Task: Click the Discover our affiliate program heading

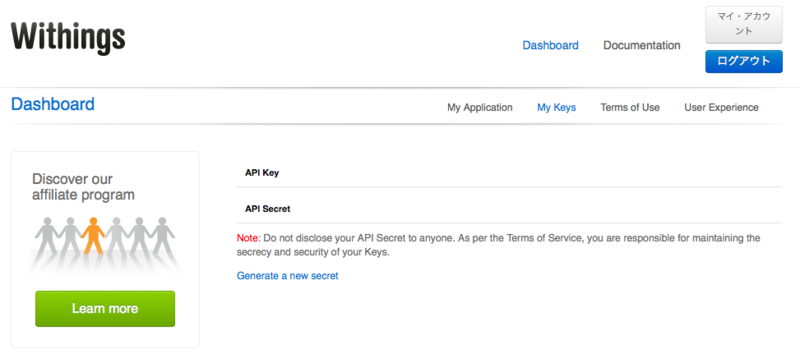Action: (x=83, y=187)
